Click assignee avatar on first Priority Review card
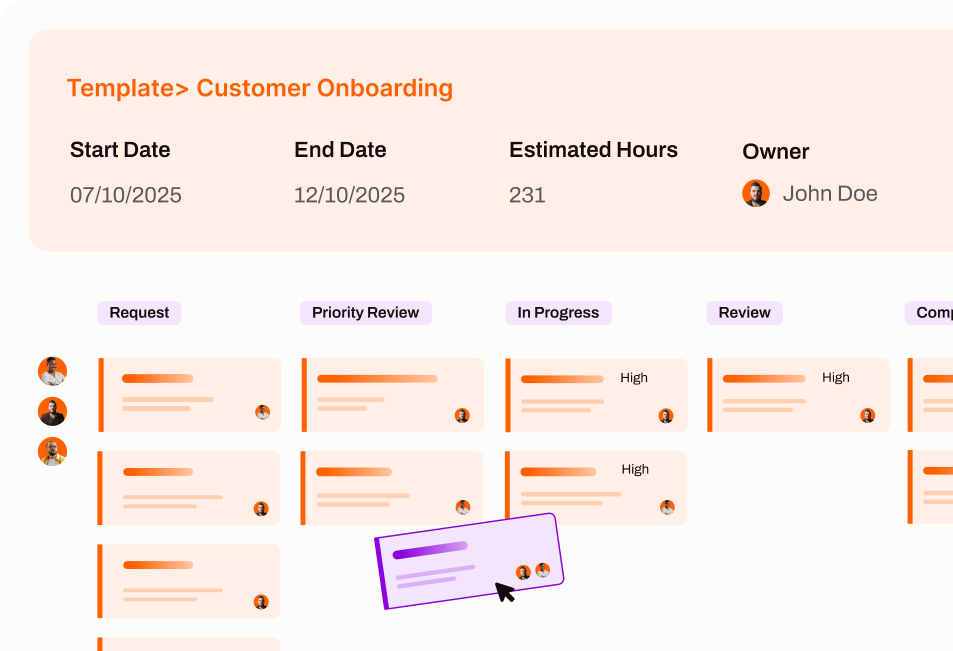 click(x=462, y=415)
